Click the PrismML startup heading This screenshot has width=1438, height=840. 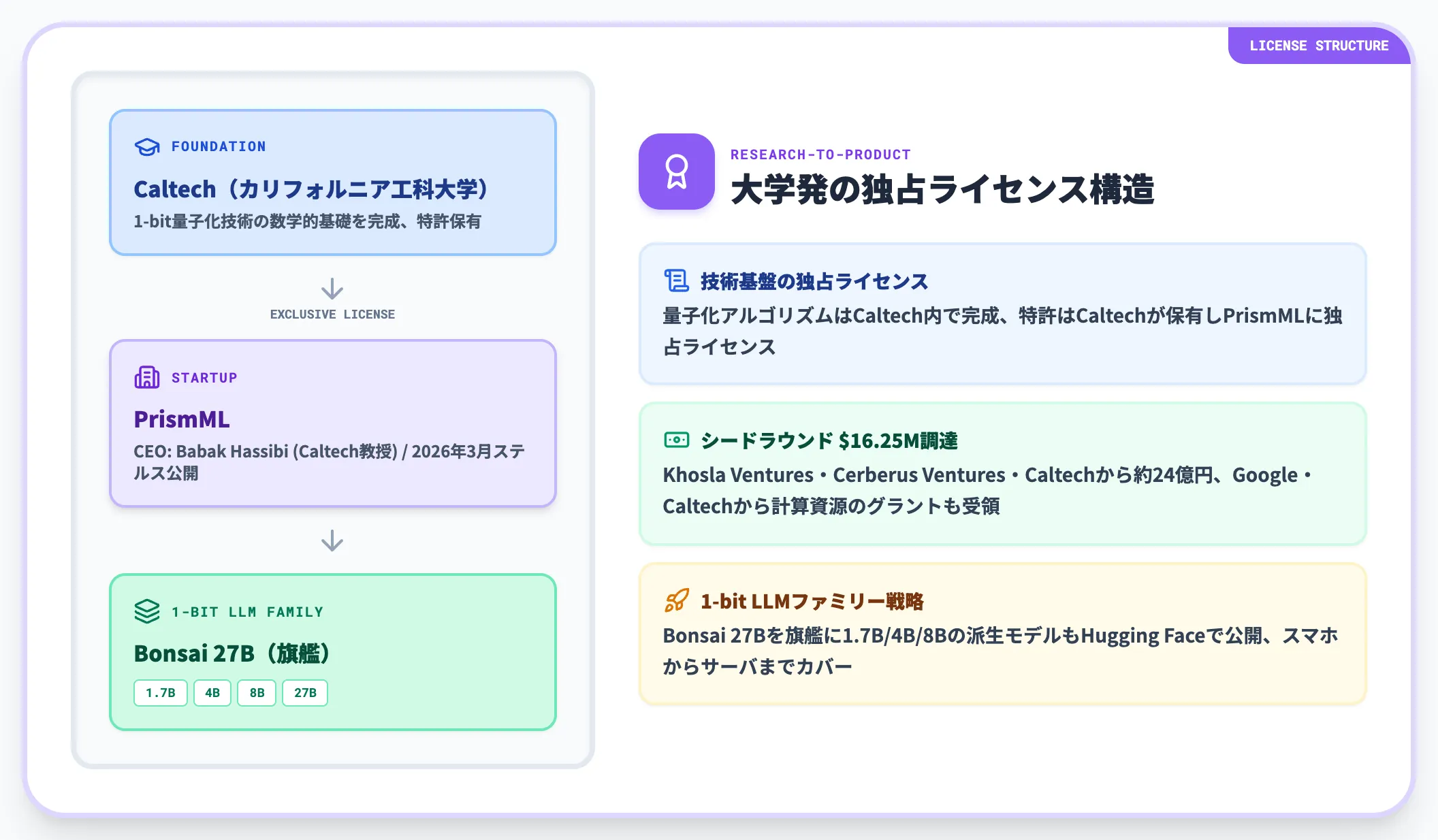tap(182, 419)
